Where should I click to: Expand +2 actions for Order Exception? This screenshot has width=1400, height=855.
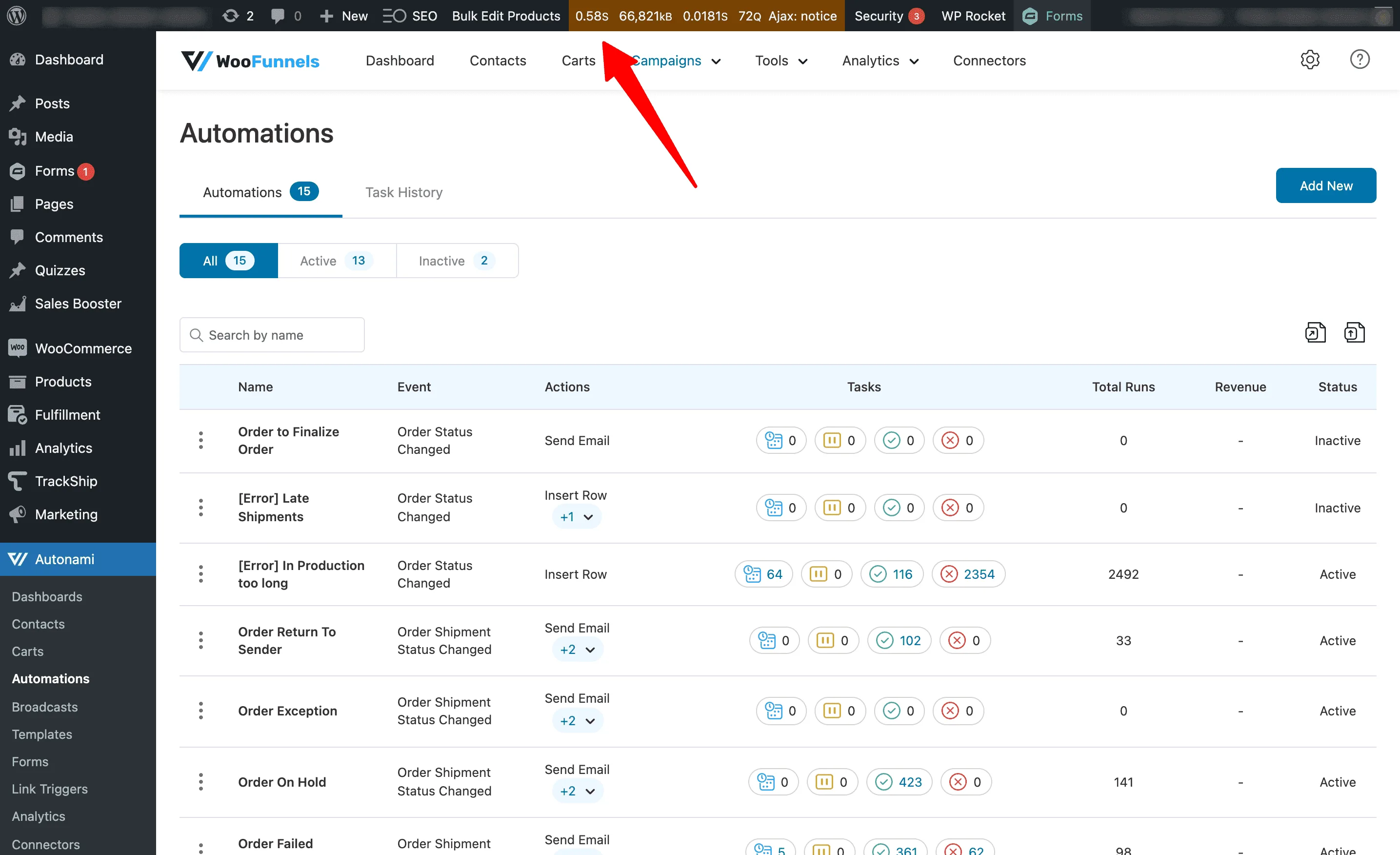577,720
